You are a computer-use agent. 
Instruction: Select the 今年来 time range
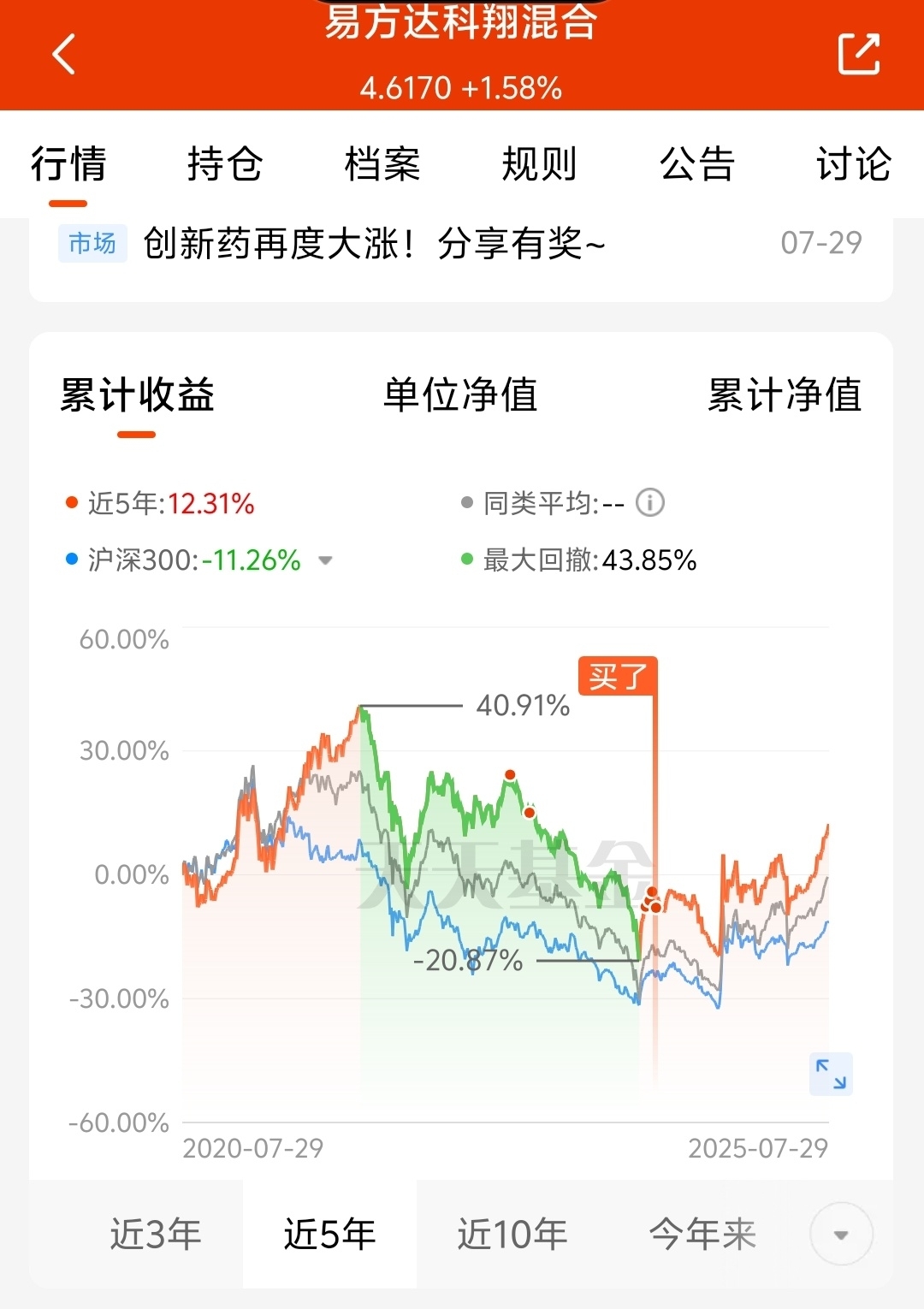pyautogui.click(x=702, y=1235)
